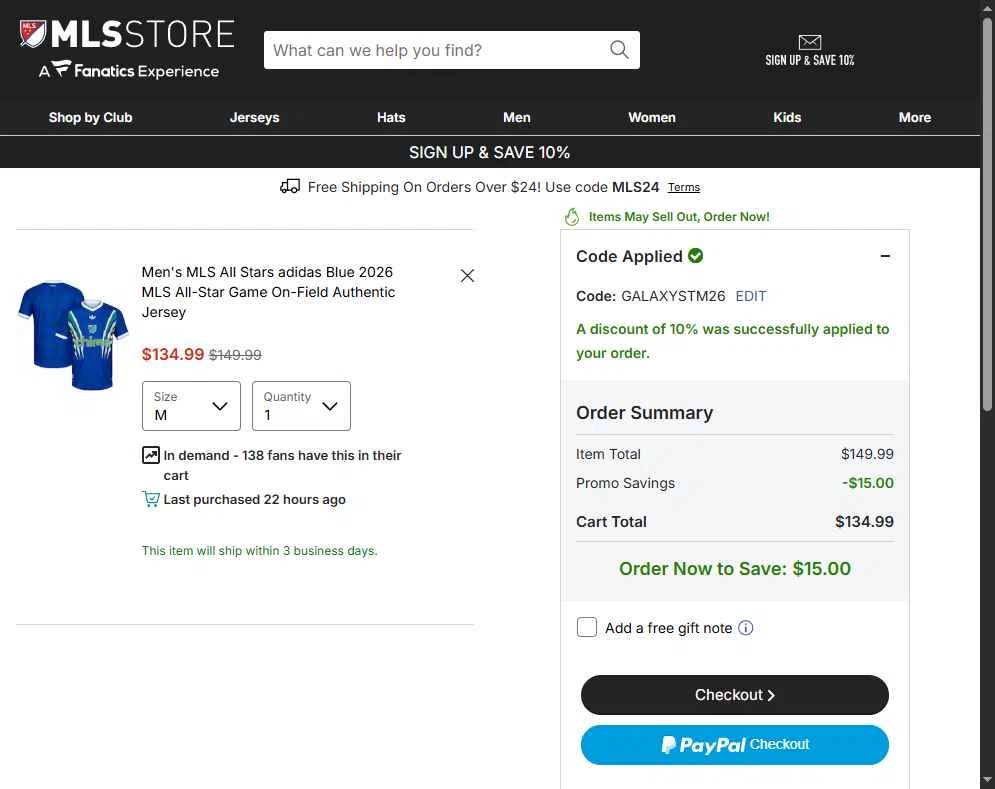Pay with PayPal Checkout button
The width and height of the screenshot is (995, 789).
(x=734, y=745)
